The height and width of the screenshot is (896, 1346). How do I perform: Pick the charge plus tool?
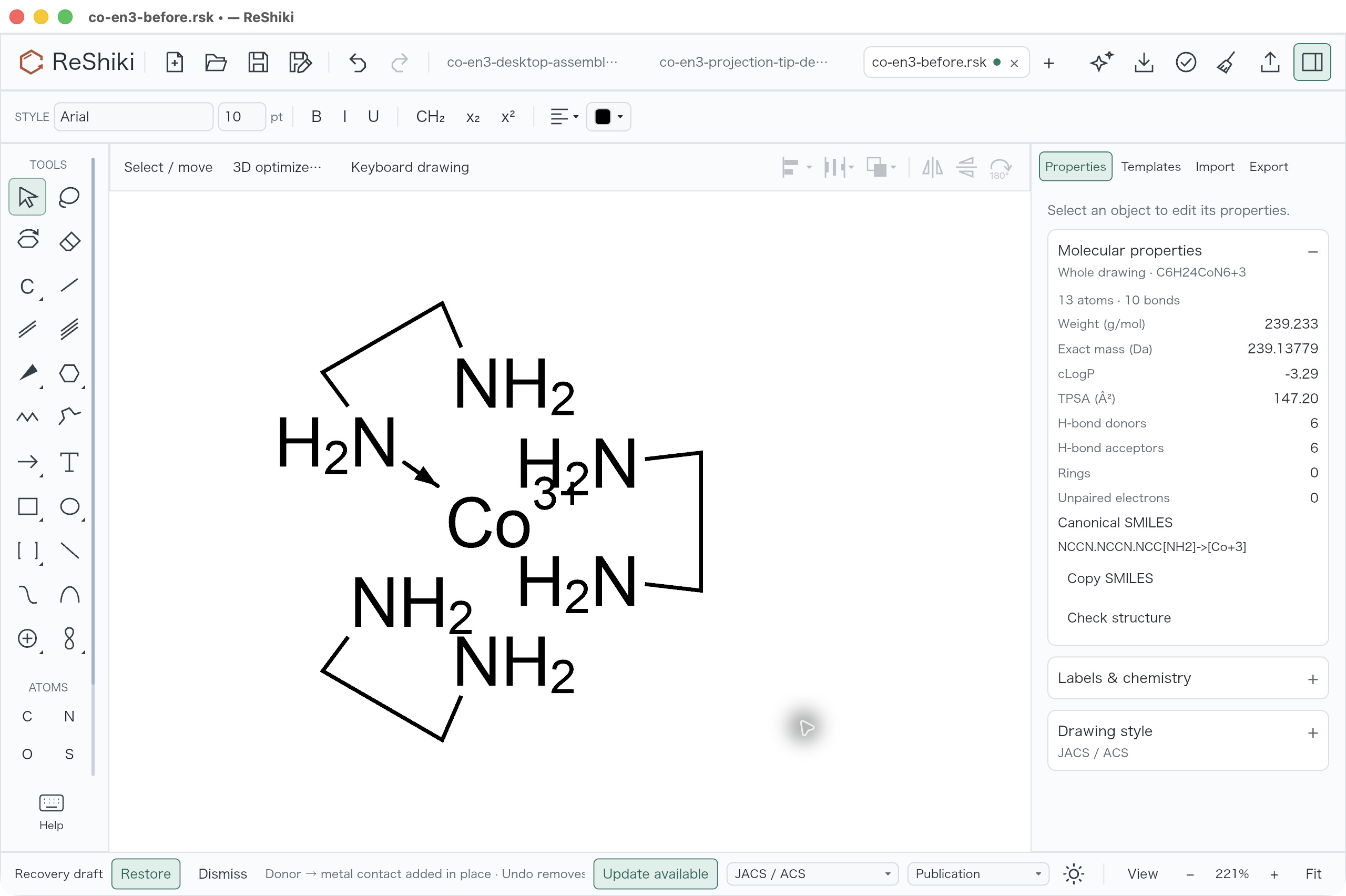pos(27,638)
